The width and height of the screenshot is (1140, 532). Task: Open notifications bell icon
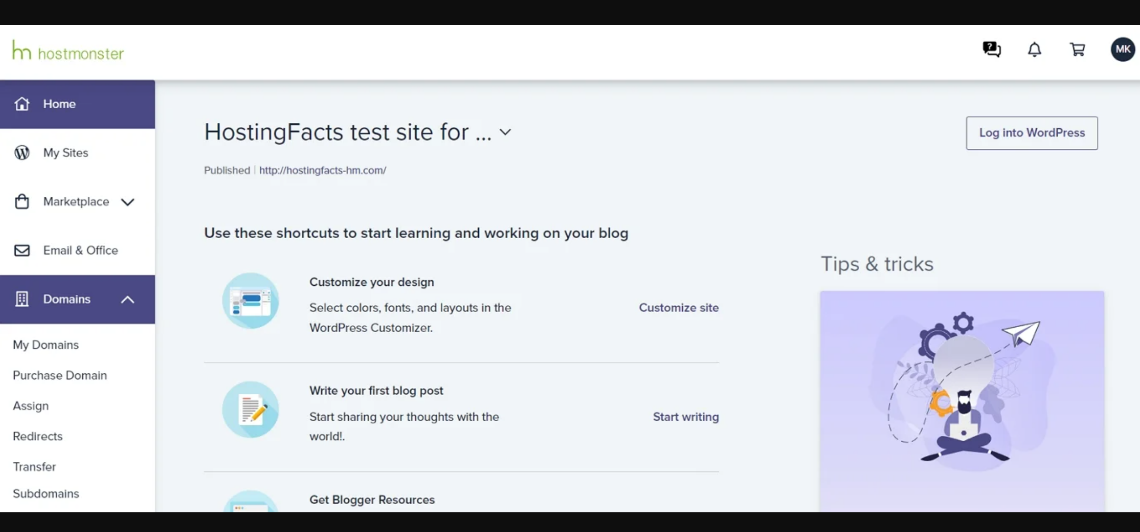point(1034,49)
